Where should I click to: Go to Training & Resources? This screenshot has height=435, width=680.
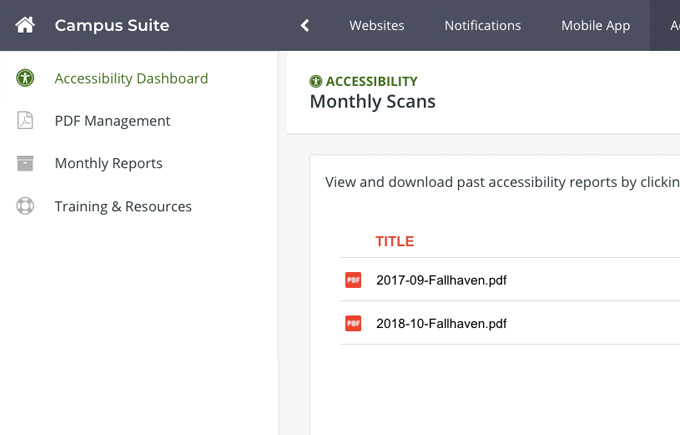click(123, 206)
